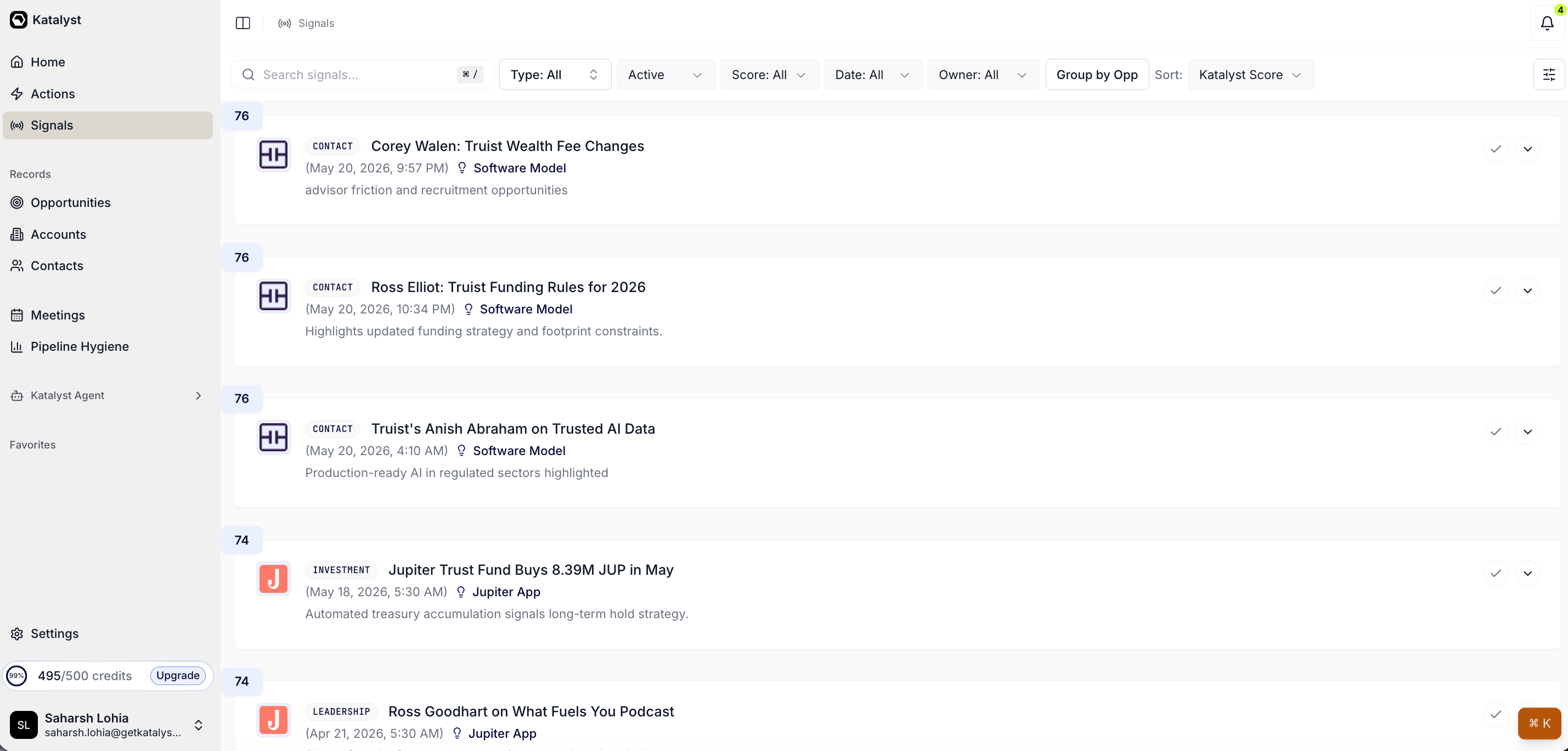
Task: Open Settings page
Action: [x=107, y=634]
